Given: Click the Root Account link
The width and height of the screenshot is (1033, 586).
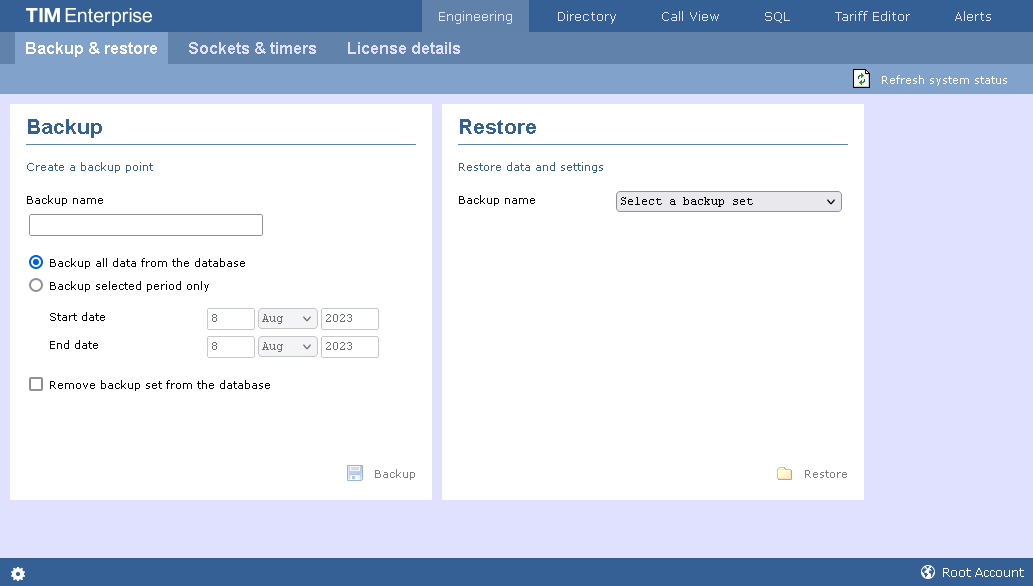Looking at the screenshot, I should coord(983,573).
